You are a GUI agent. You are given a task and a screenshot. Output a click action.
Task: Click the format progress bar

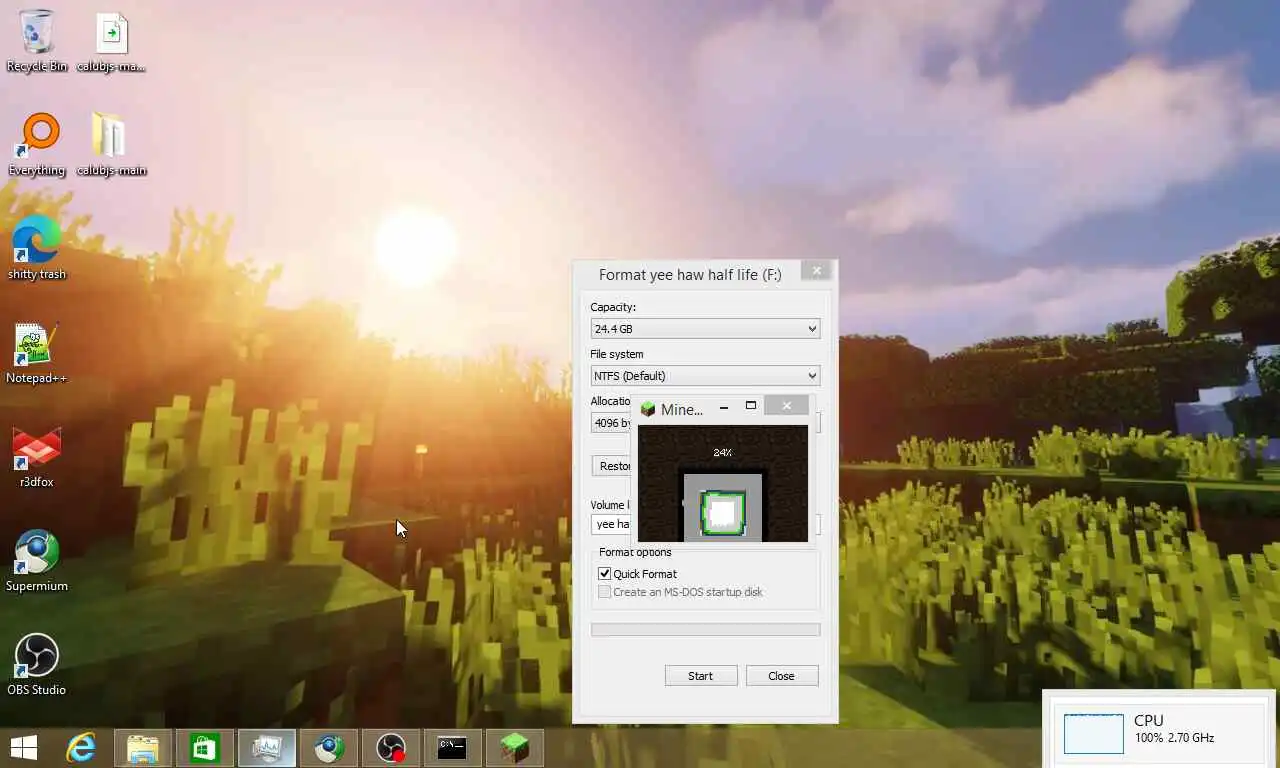(x=705, y=630)
